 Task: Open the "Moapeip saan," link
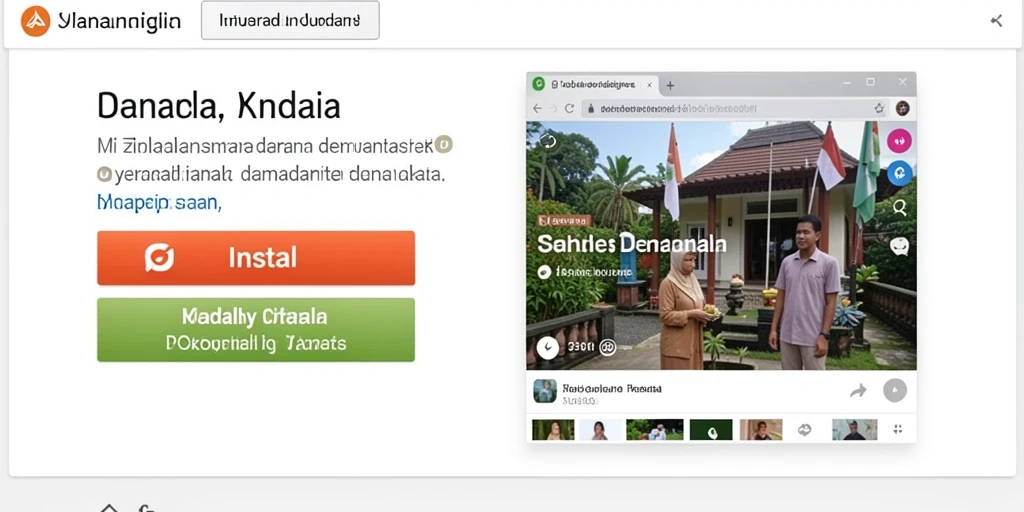point(159,203)
